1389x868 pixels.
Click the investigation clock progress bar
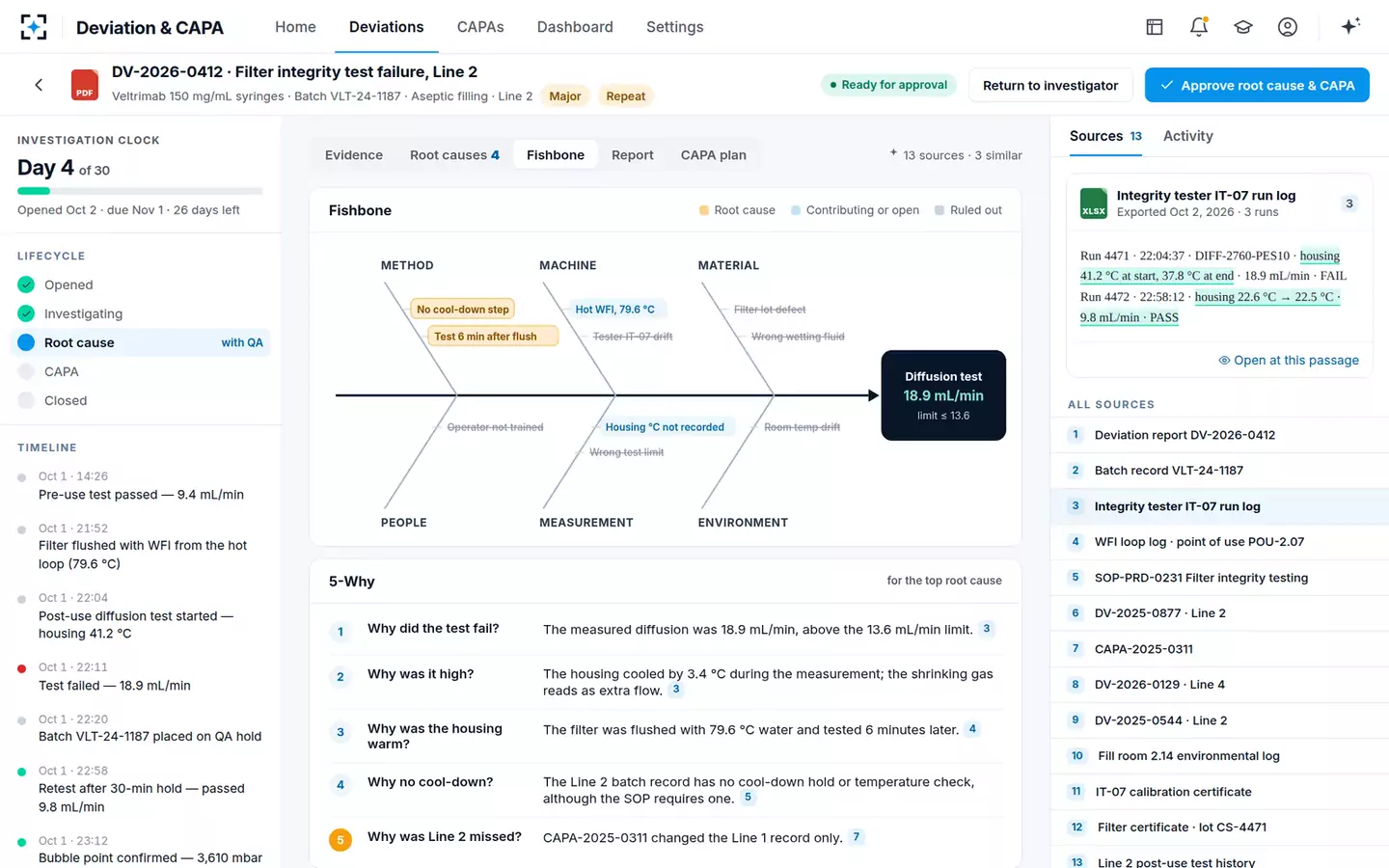coord(140,191)
